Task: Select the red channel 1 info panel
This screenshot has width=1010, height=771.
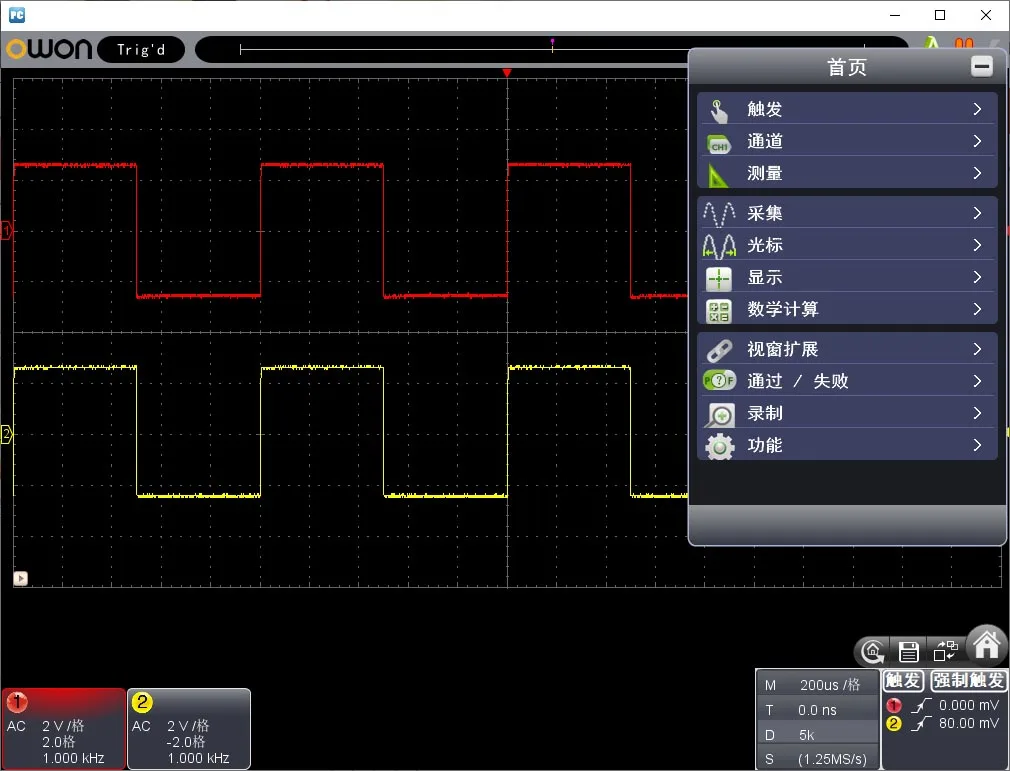Action: (x=63, y=728)
